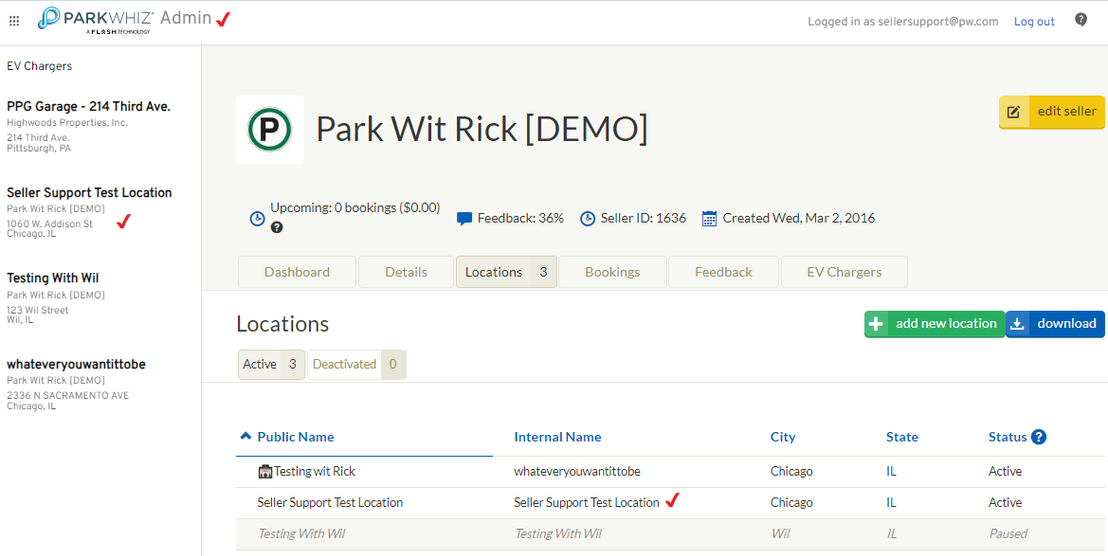Click the plus icon on add new location
Screen dimensions: 1108x556
[876, 324]
